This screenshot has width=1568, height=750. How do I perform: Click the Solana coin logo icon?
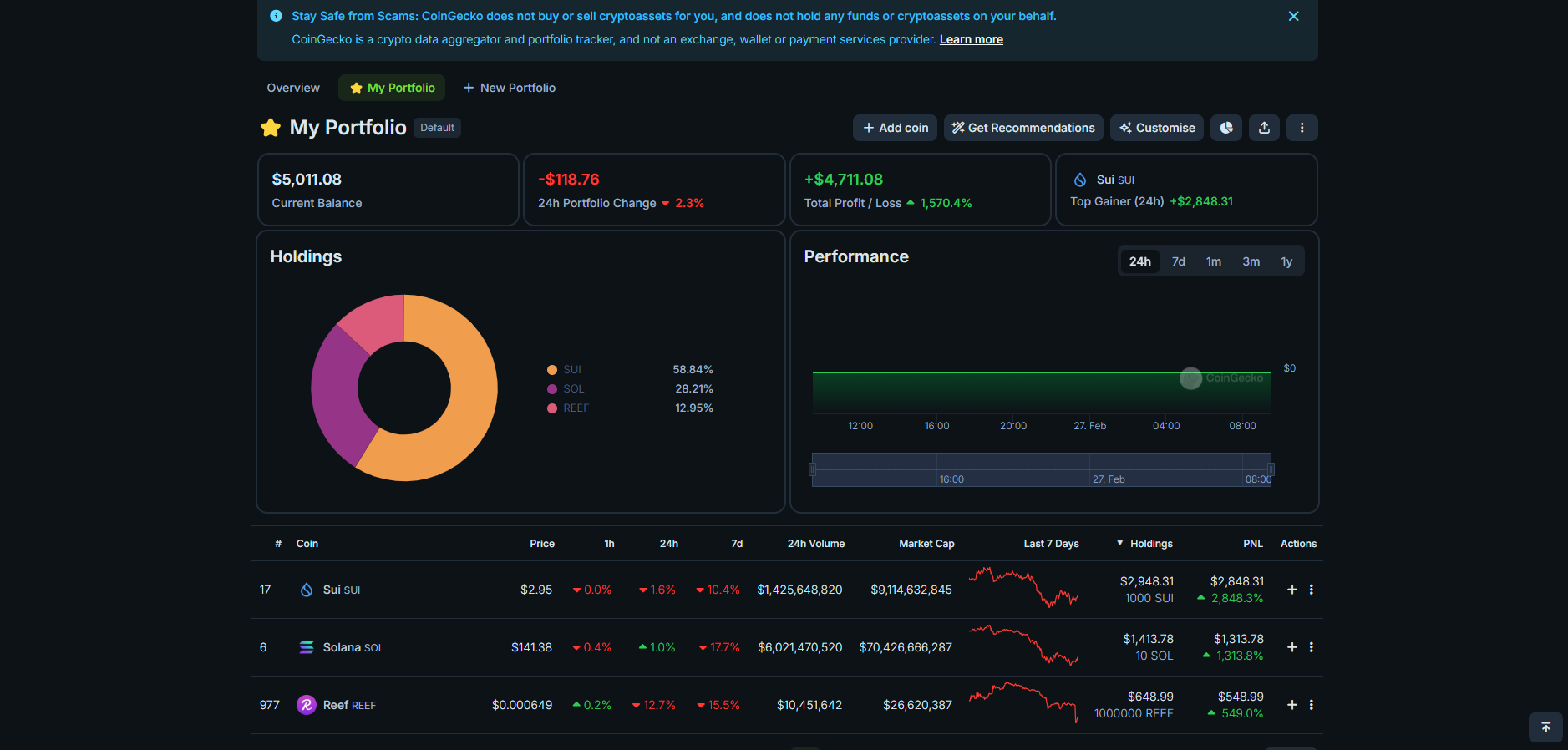point(307,647)
